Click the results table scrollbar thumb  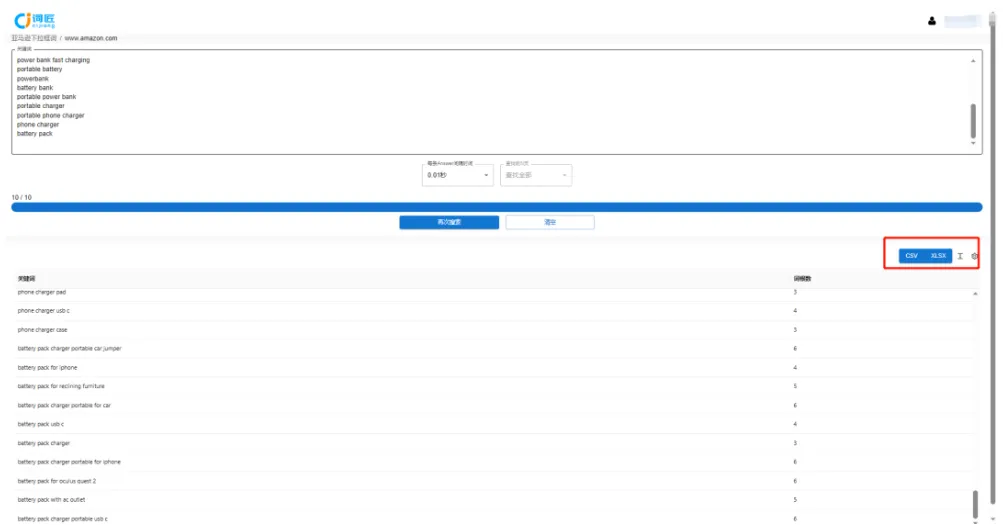point(975,504)
